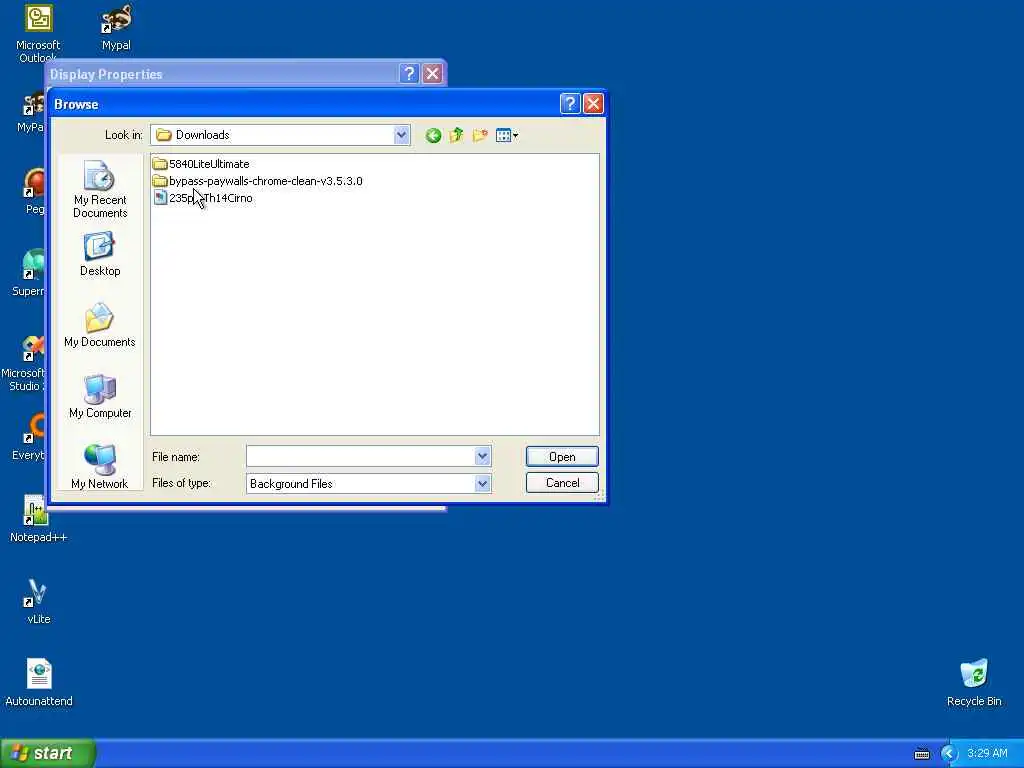The width and height of the screenshot is (1024, 768).
Task: Jump to Desktop in places bar
Action: [100, 255]
